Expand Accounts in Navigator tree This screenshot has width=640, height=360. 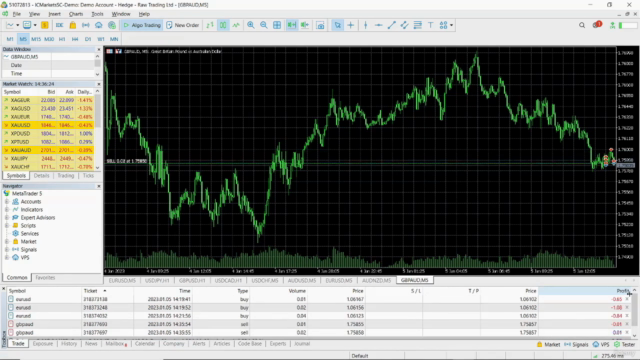click(x=7, y=202)
